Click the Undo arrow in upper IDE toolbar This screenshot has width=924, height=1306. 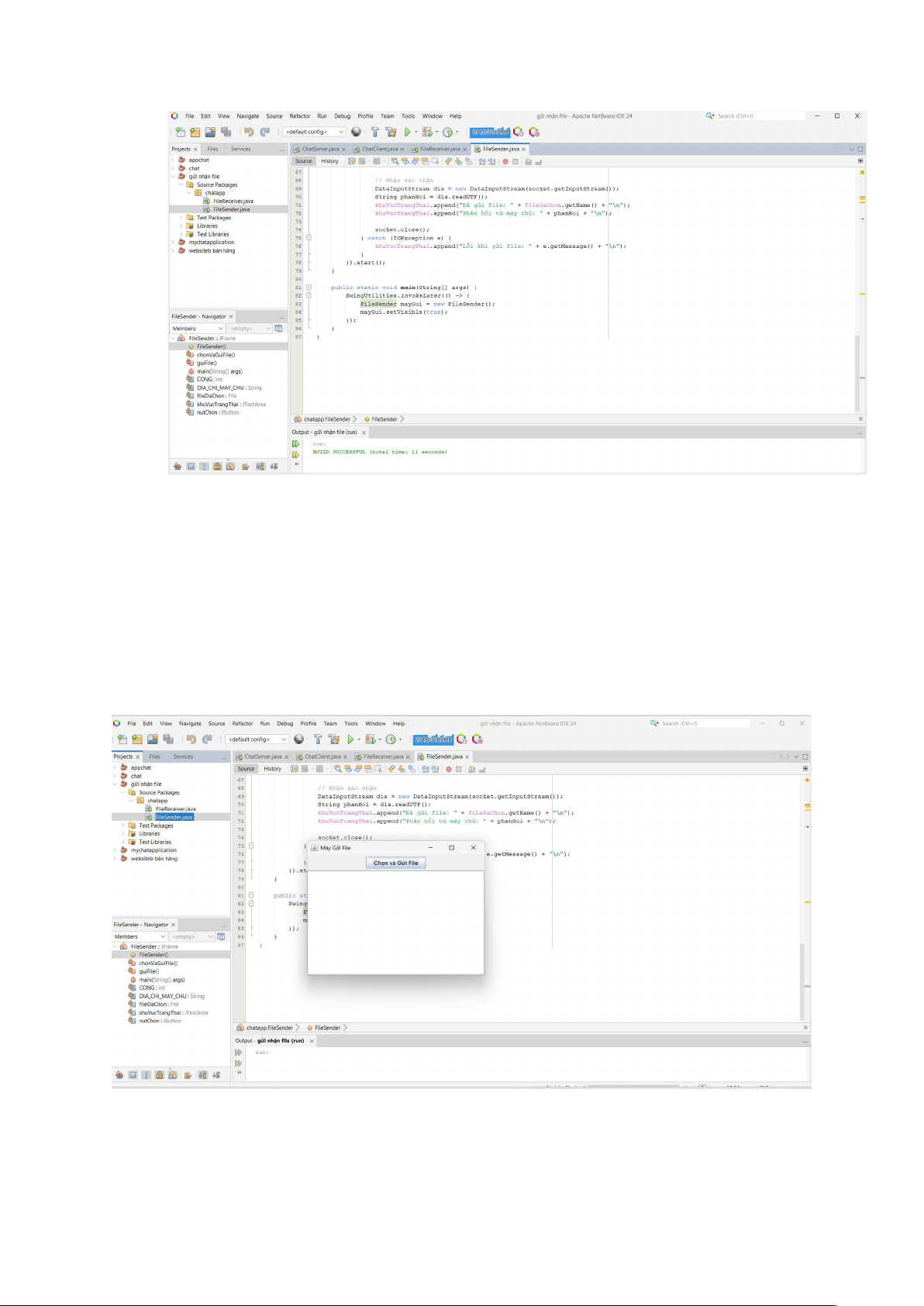249,133
